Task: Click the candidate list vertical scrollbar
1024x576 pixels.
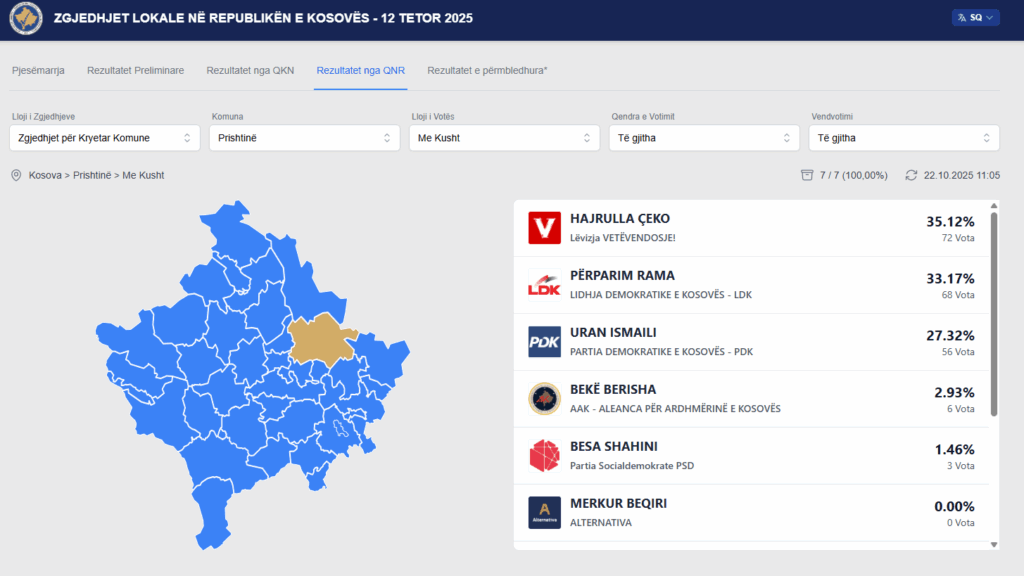Action: pos(993,310)
